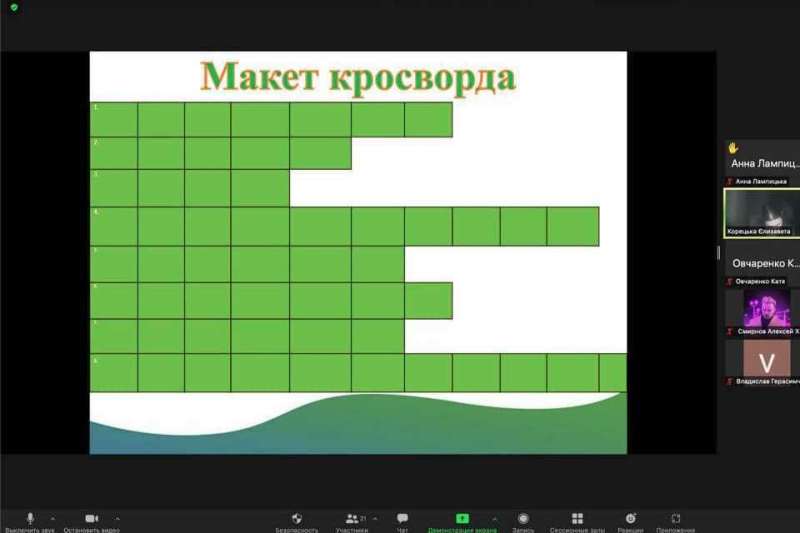Select Смирнов Алексей's purple avatar thumbnail

pos(767,309)
